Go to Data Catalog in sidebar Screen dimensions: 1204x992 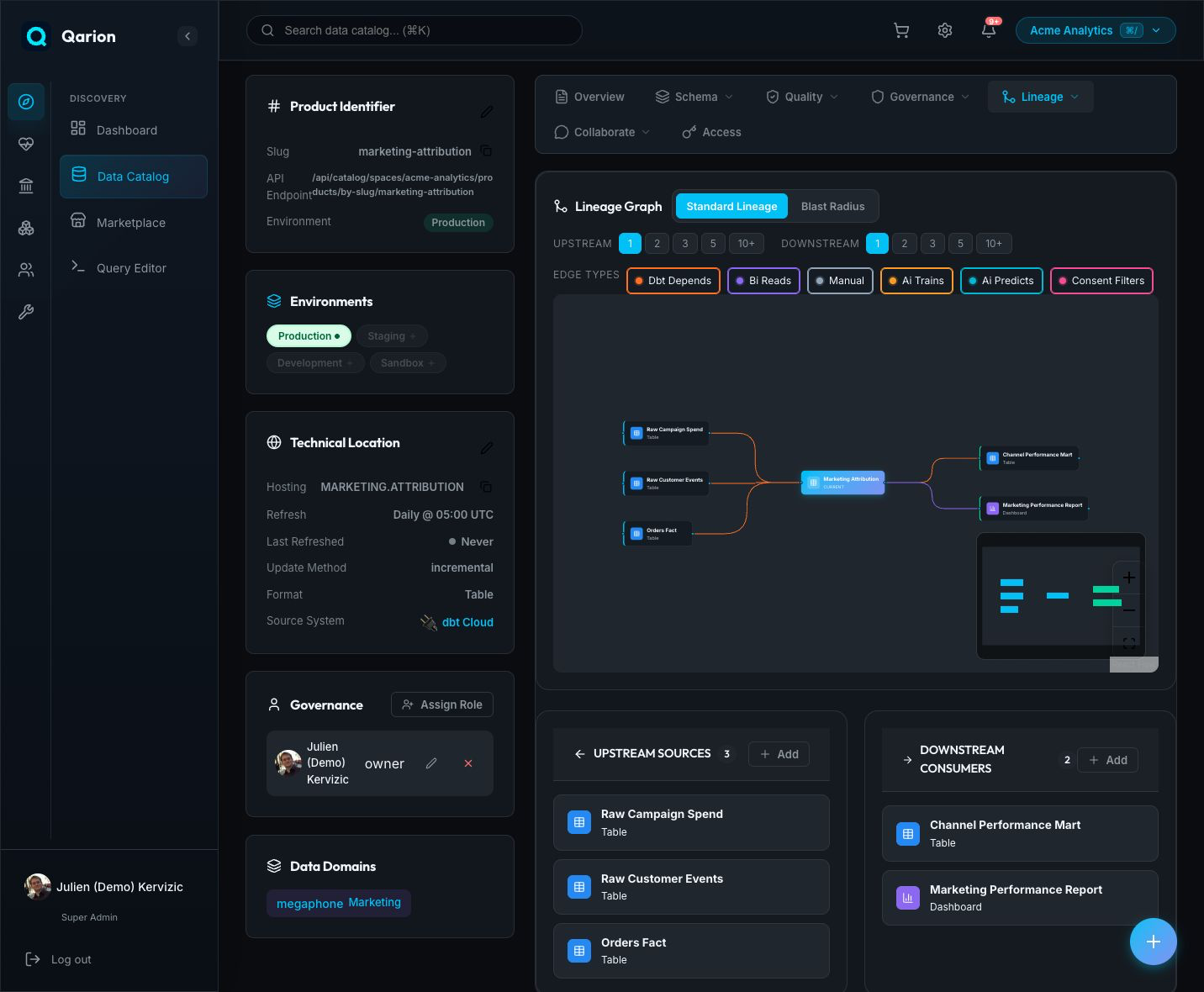tap(133, 176)
